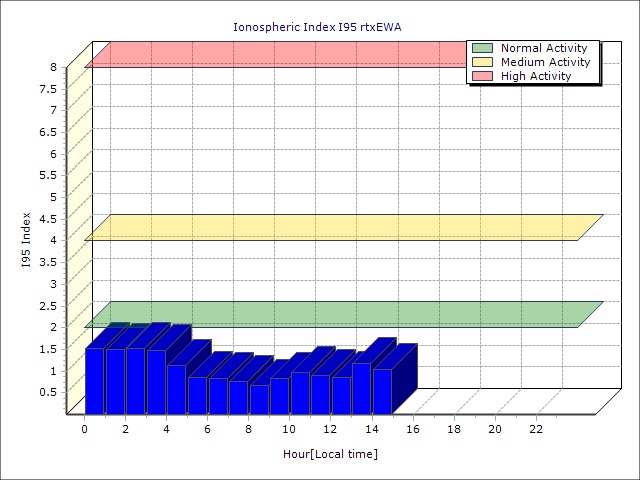The width and height of the screenshot is (640, 480).
Task: Click the last blue bar at hour 14
Action: click(x=382, y=391)
